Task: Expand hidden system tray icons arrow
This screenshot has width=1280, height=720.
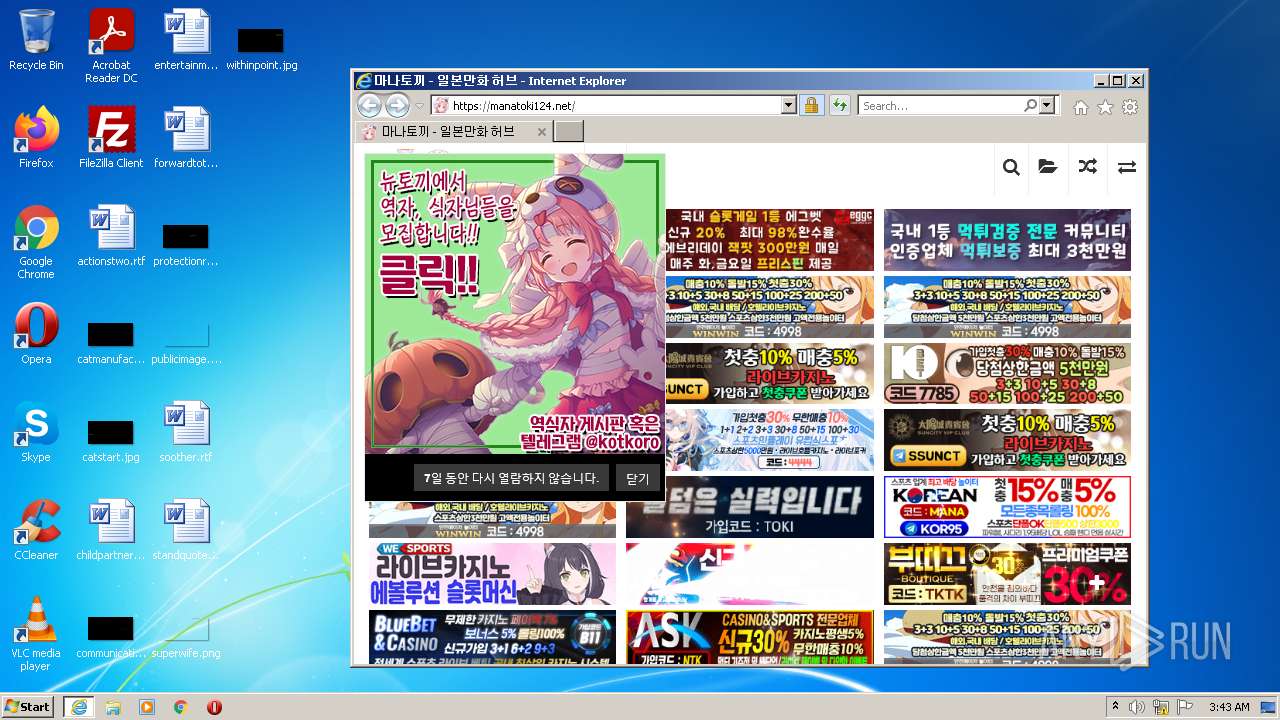Action: pyautogui.click(x=1115, y=706)
